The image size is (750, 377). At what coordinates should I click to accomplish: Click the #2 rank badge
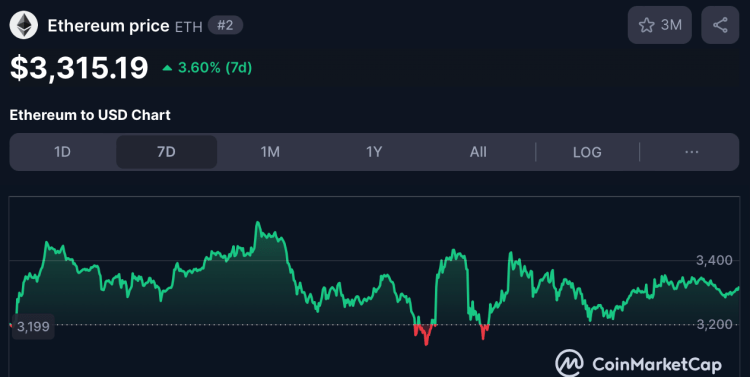(x=225, y=25)
